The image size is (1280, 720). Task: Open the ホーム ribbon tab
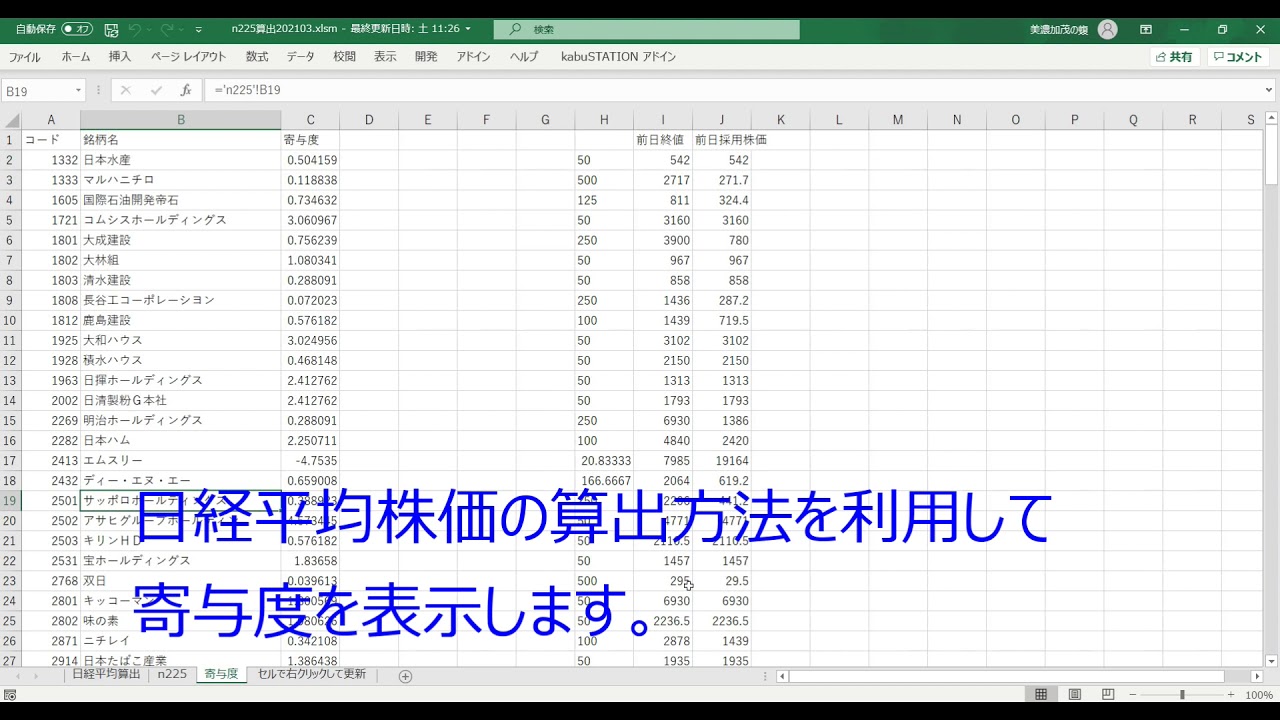click(76, 57)
